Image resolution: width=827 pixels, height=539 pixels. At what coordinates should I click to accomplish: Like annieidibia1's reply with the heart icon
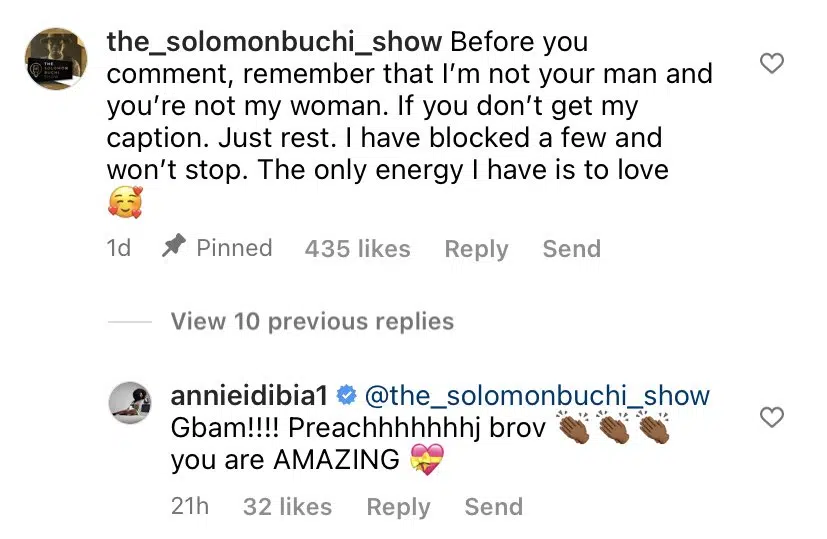click(x=772, y=417)
